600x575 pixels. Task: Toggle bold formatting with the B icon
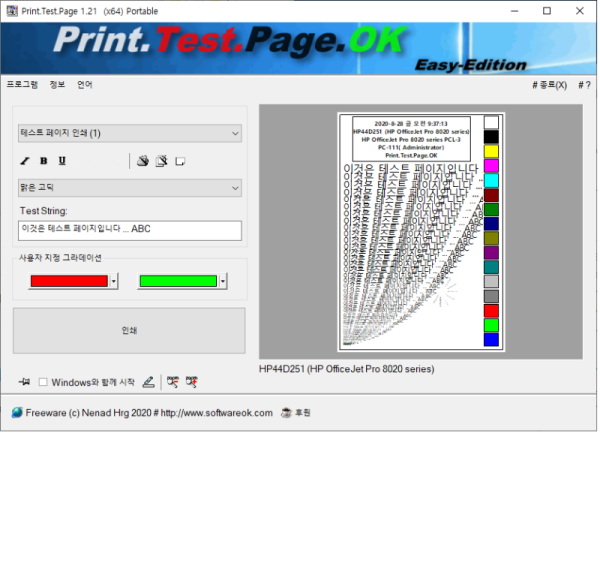tap(44, 161)
